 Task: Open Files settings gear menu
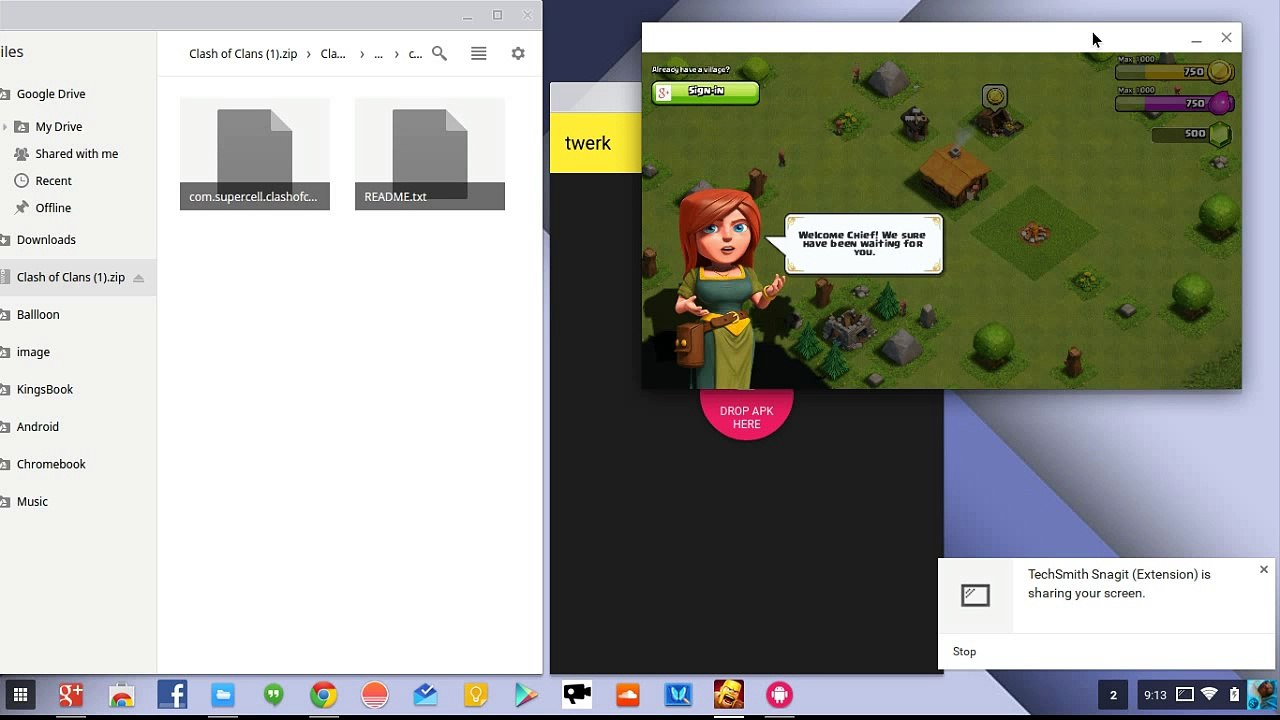[518, 54]
